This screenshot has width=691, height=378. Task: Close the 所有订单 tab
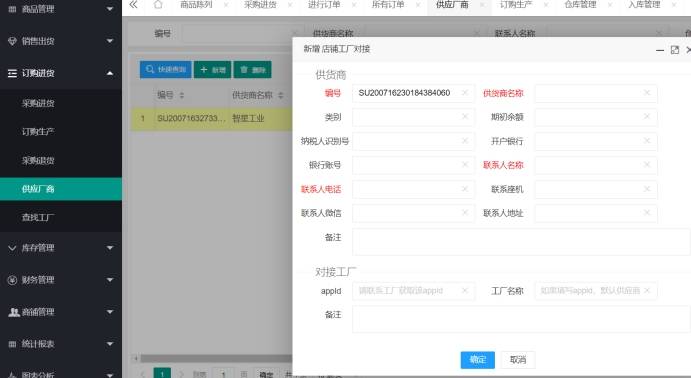(418, 5)
